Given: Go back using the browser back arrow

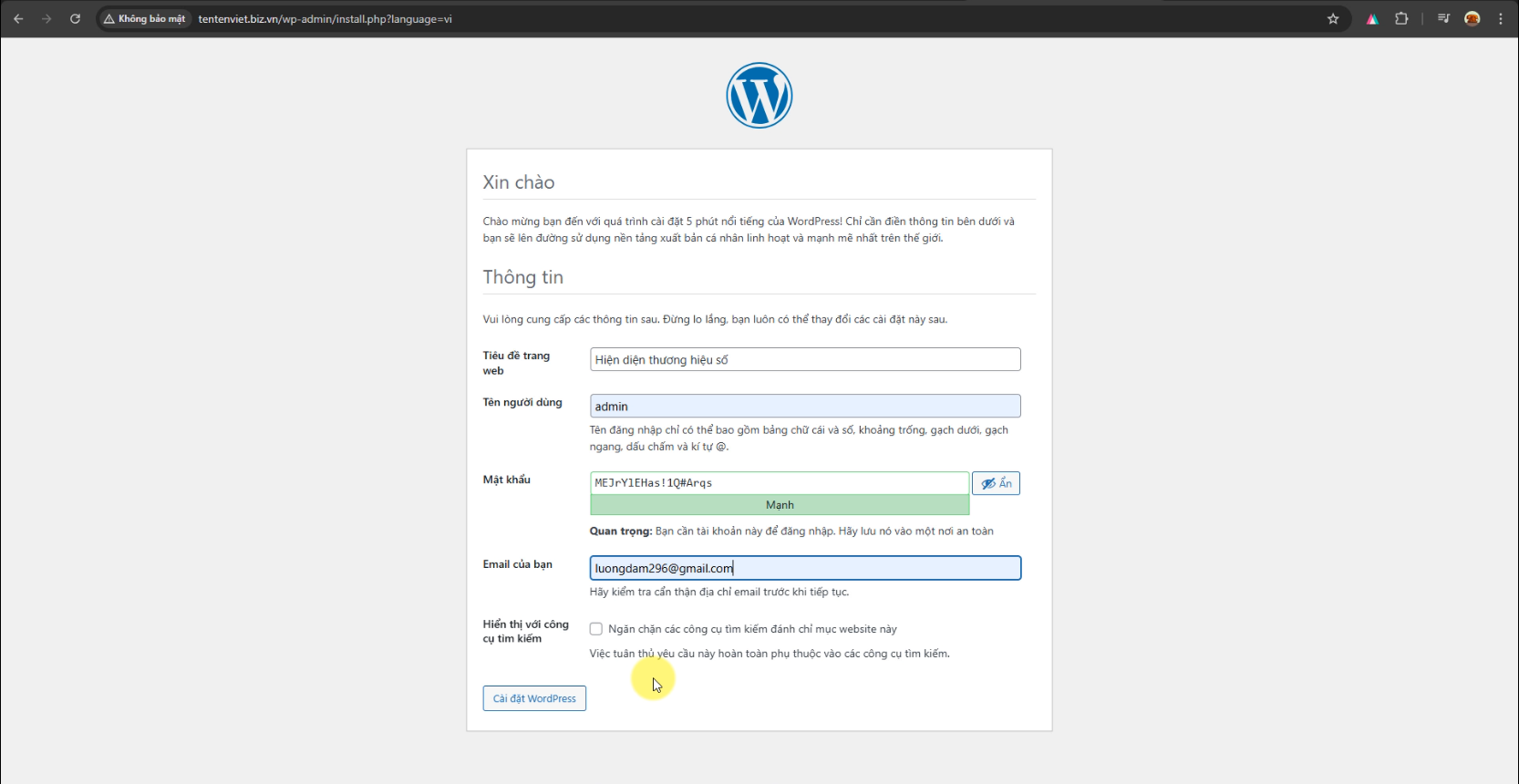Looking at the screenshot, I should coord(18,18).
